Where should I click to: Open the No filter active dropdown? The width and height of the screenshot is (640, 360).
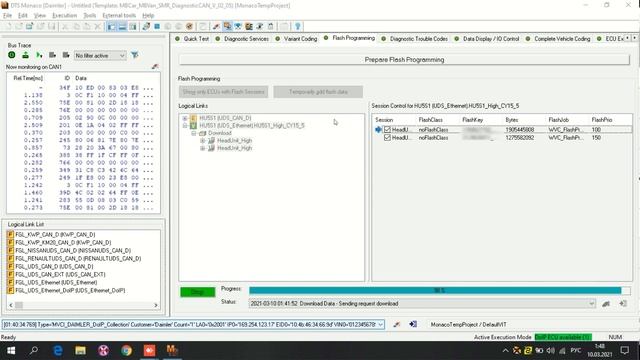[100, 56]
